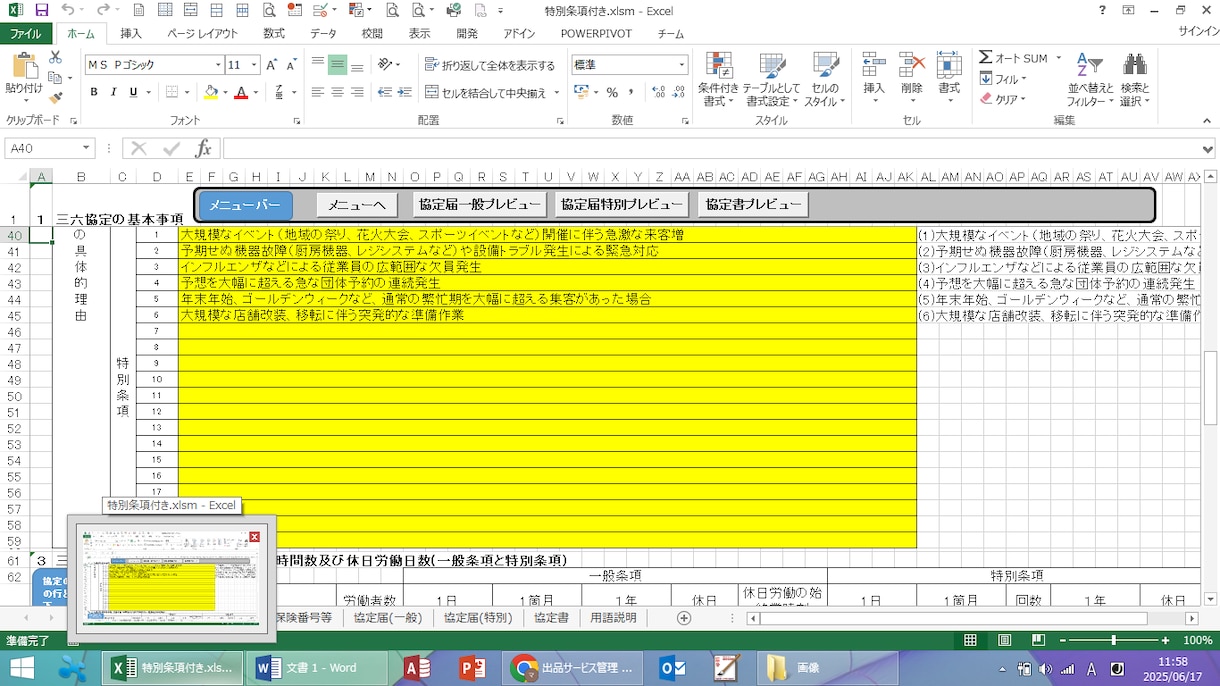The width and height of the screenshot is (1220, 686).
Task: Open 条件付き書式 conditional formatting
Action: [x=718, y=79]
